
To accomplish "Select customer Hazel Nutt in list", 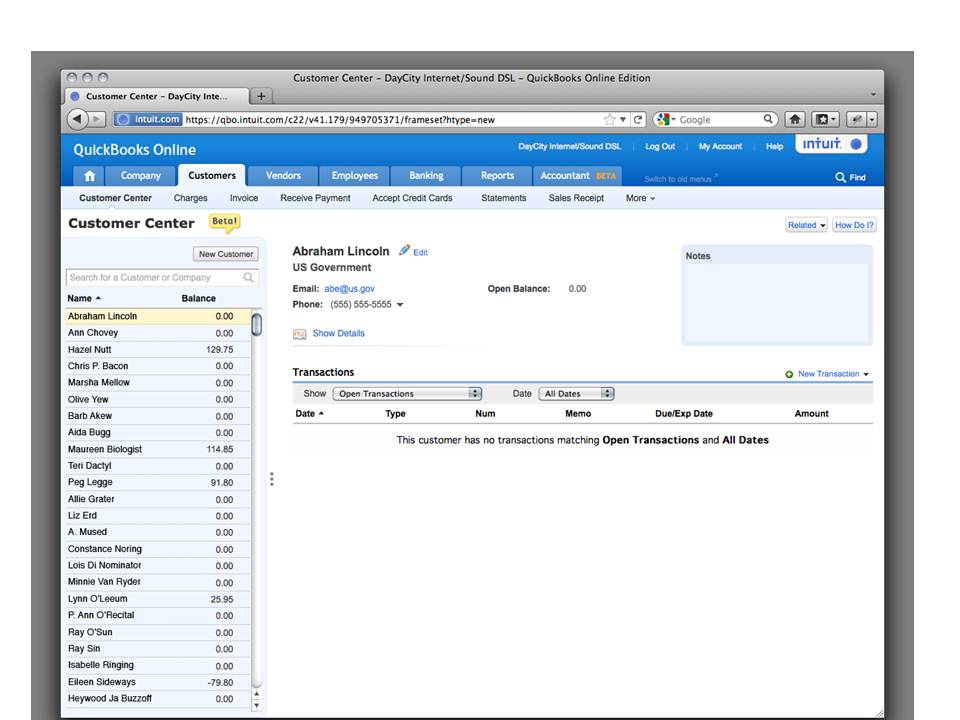I will (x=157, y=350).
